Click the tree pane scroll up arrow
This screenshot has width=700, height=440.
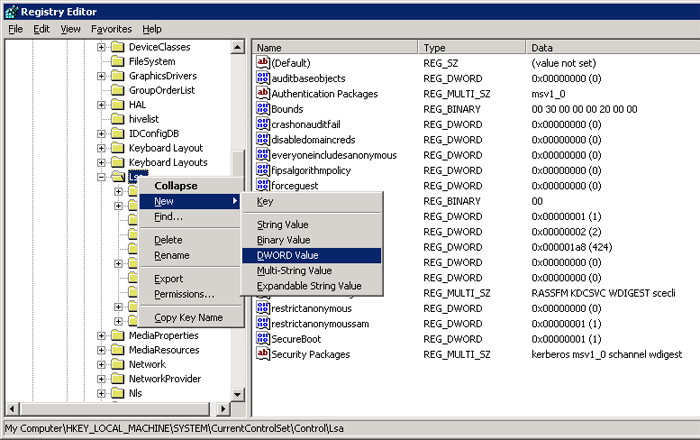238,47
